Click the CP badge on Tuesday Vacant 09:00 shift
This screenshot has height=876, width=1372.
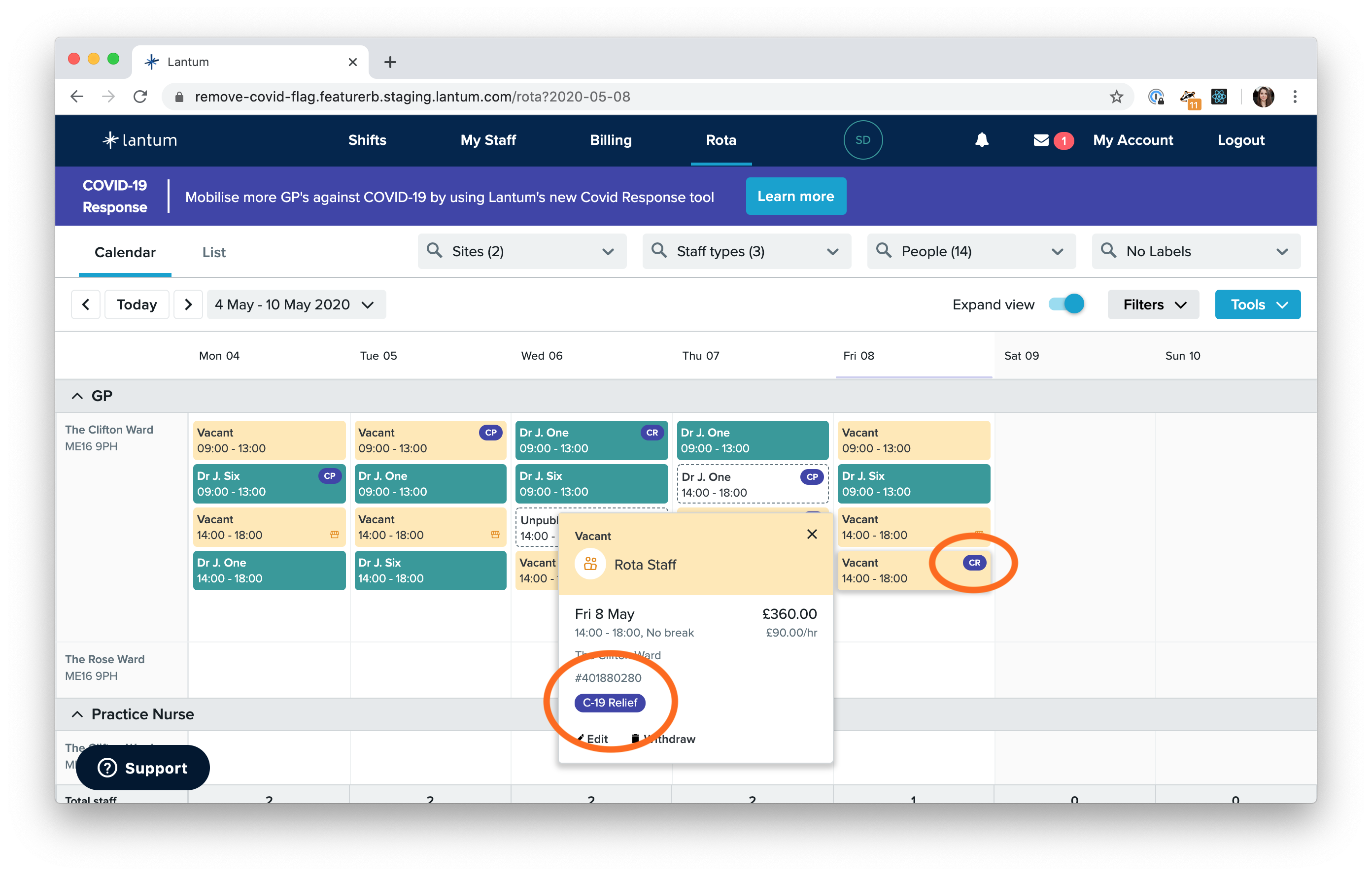point(490,433)
